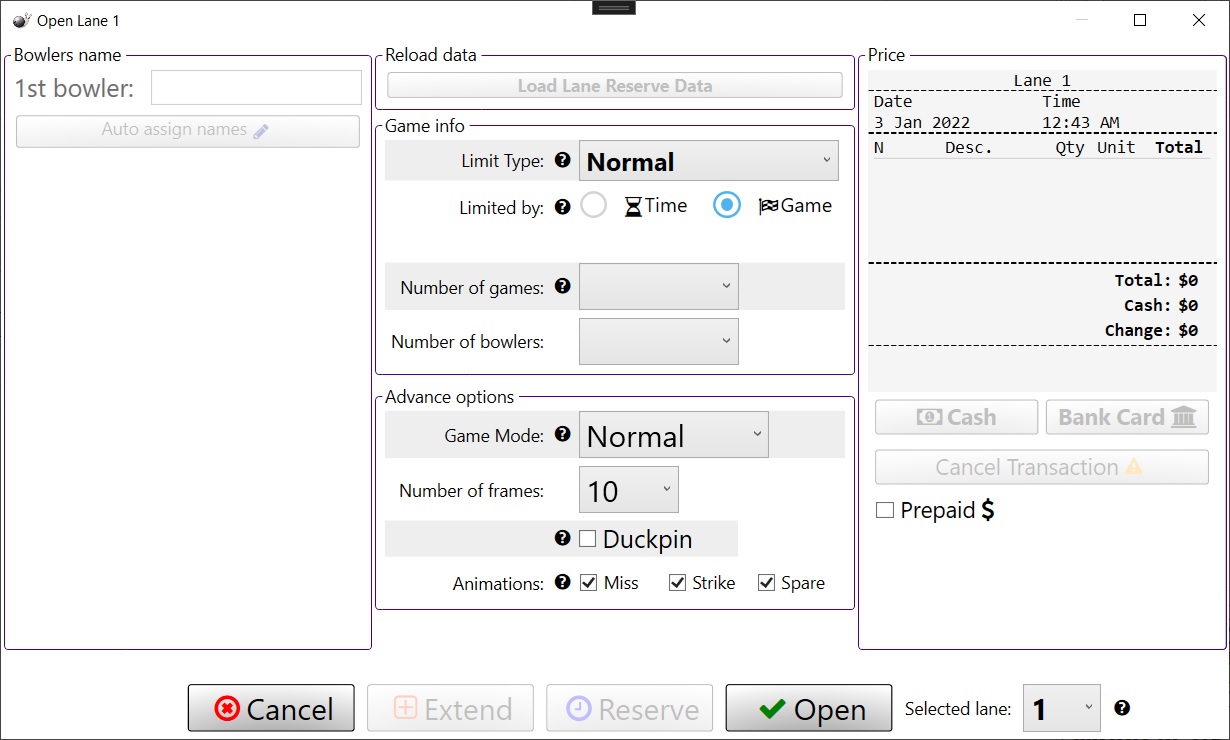This screenshot has height=740, width=1230.
Task: Tick the Prepaid checkbox
Action: coord(884,510)
